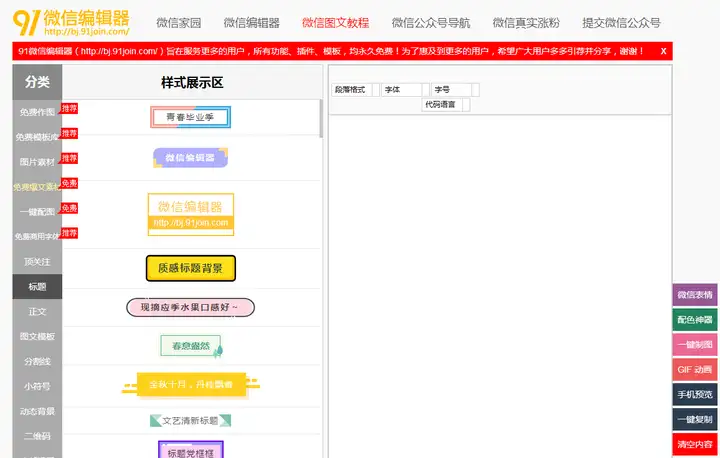Click the GIF 动画 button
720x458 pixels.
[x=695, y=369]
